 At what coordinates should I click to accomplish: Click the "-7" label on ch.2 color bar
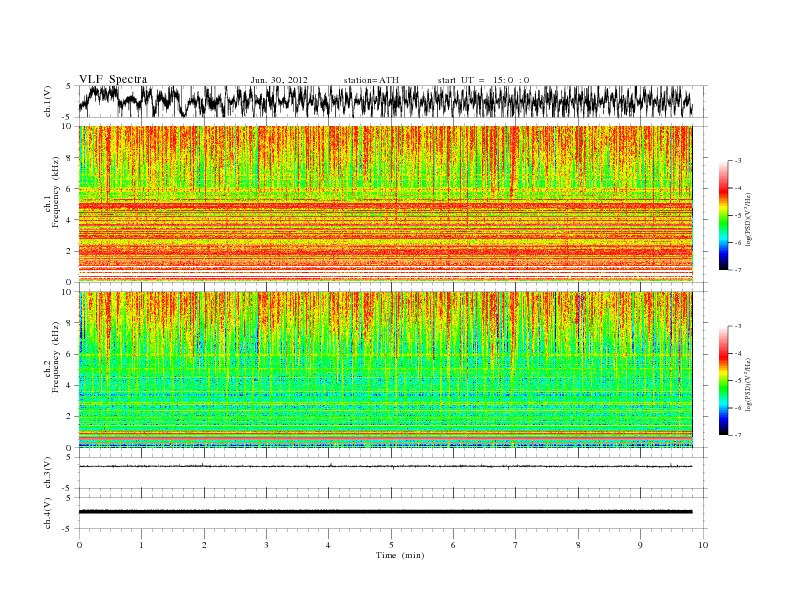[x=738, y=435]
